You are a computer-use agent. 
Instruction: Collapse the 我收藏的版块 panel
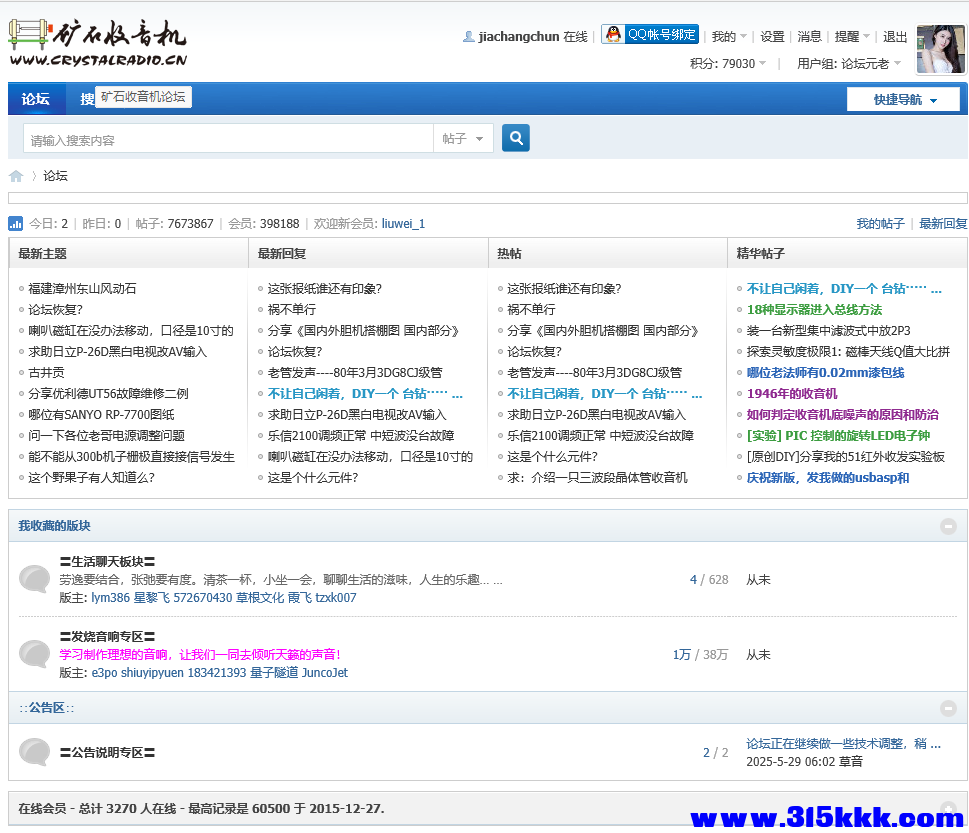point(948,525)
